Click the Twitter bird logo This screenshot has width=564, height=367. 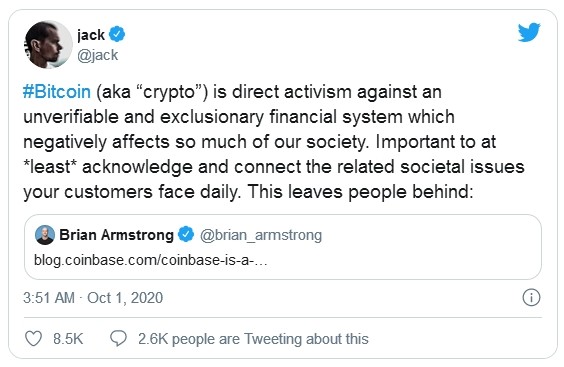tap(529, 32)
